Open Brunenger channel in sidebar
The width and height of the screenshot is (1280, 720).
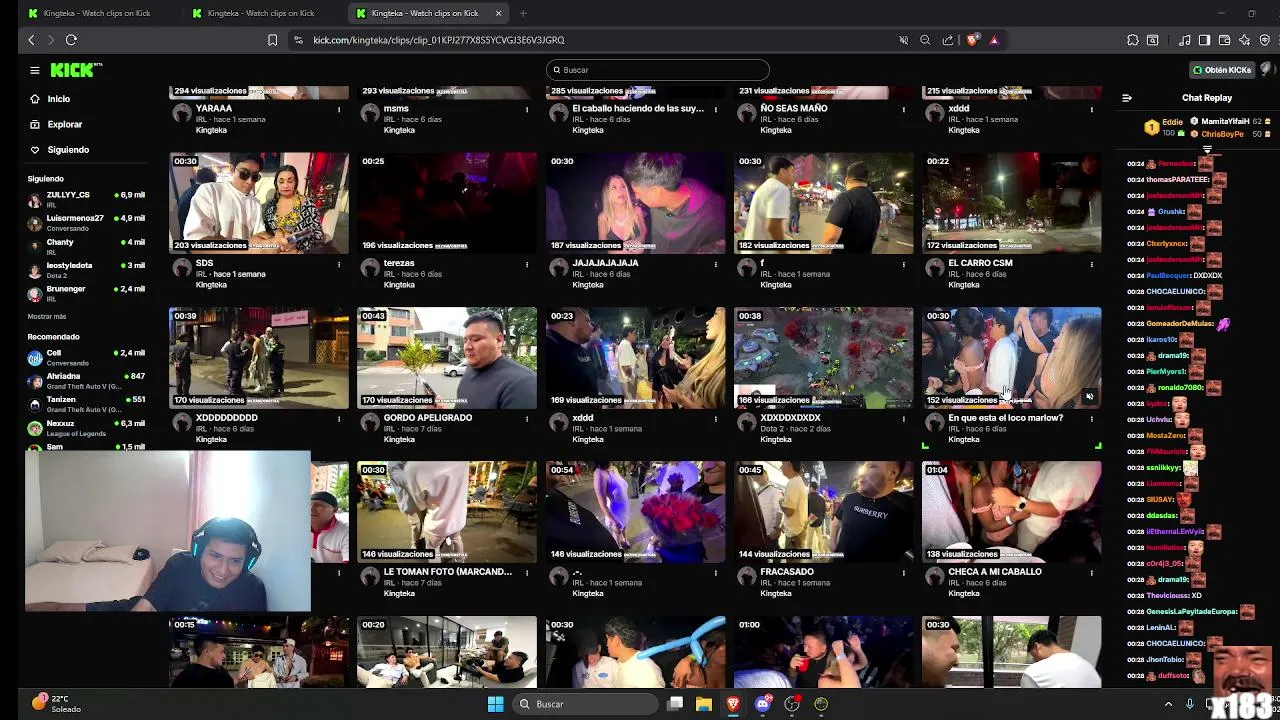coord(86,294)
